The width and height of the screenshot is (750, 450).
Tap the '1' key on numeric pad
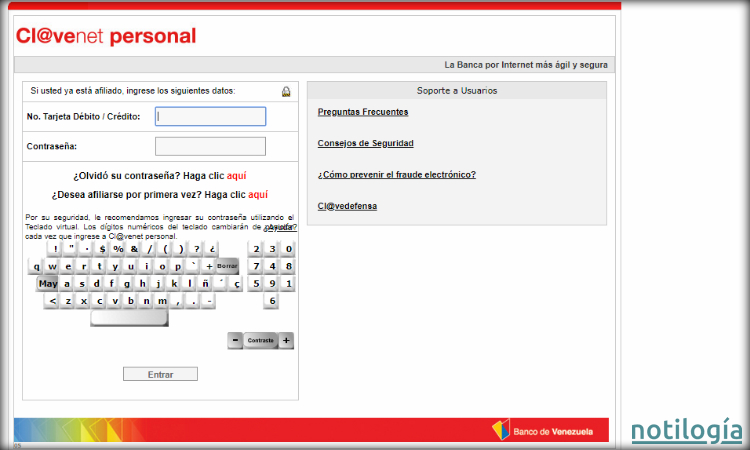pos(289,284)
